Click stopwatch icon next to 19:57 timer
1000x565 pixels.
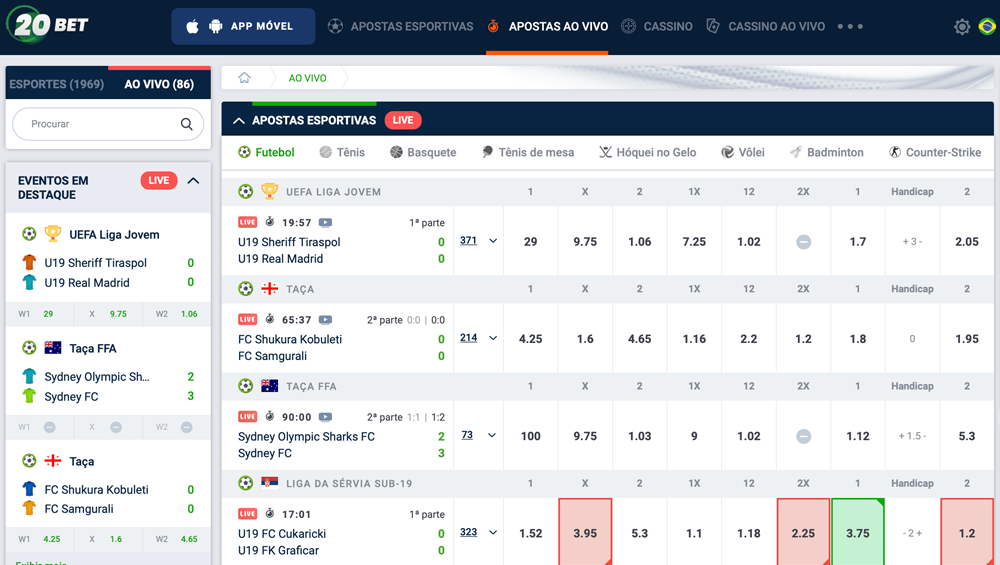coord(270,222)
